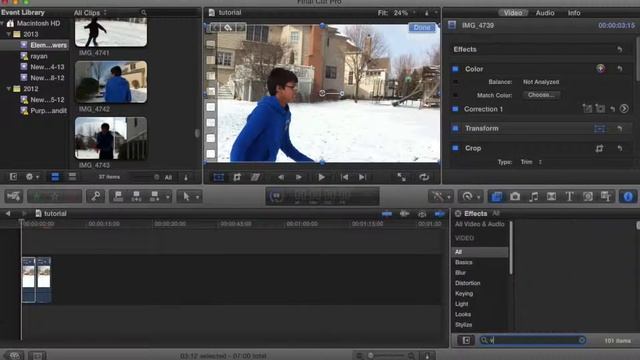Screen dimensions: 640x360
Task: Click Done in the viewer
Action: [x=422, y=28]
